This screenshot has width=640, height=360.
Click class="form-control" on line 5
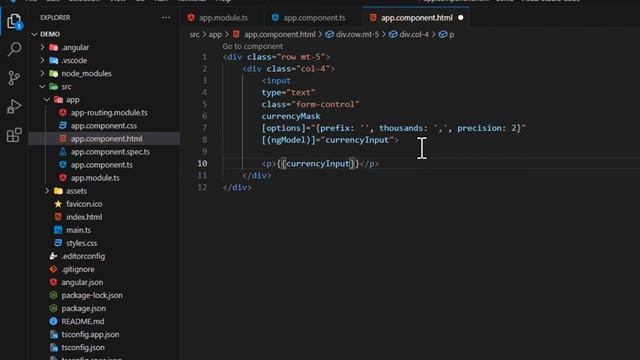pos(310,104)
